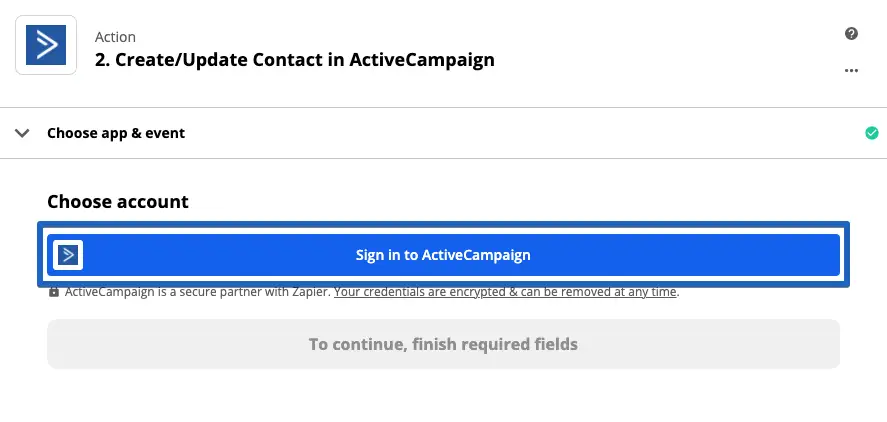Open the "Your credentials are encrypted" link
This screenshot has width=887, height=422.
coord(506,292)
